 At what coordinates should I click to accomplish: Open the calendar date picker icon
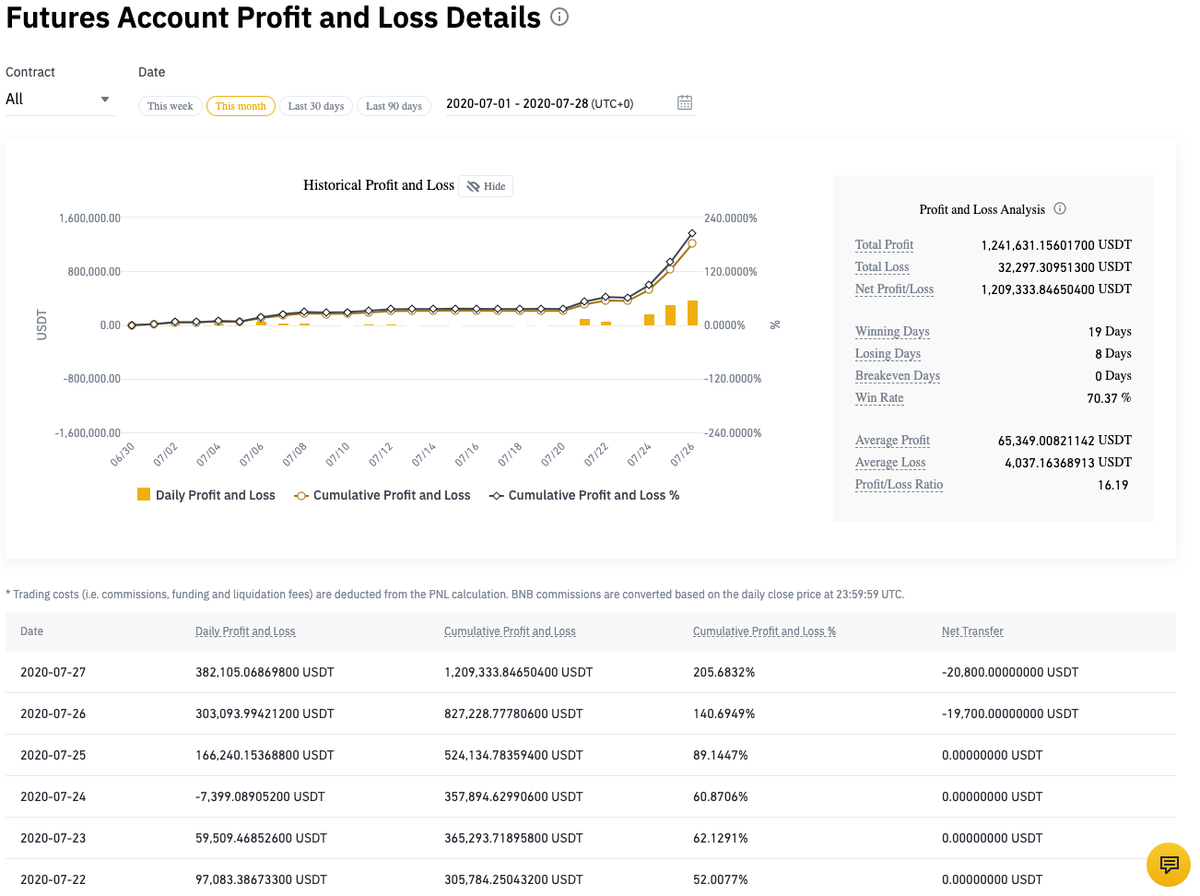coord(685,103)
